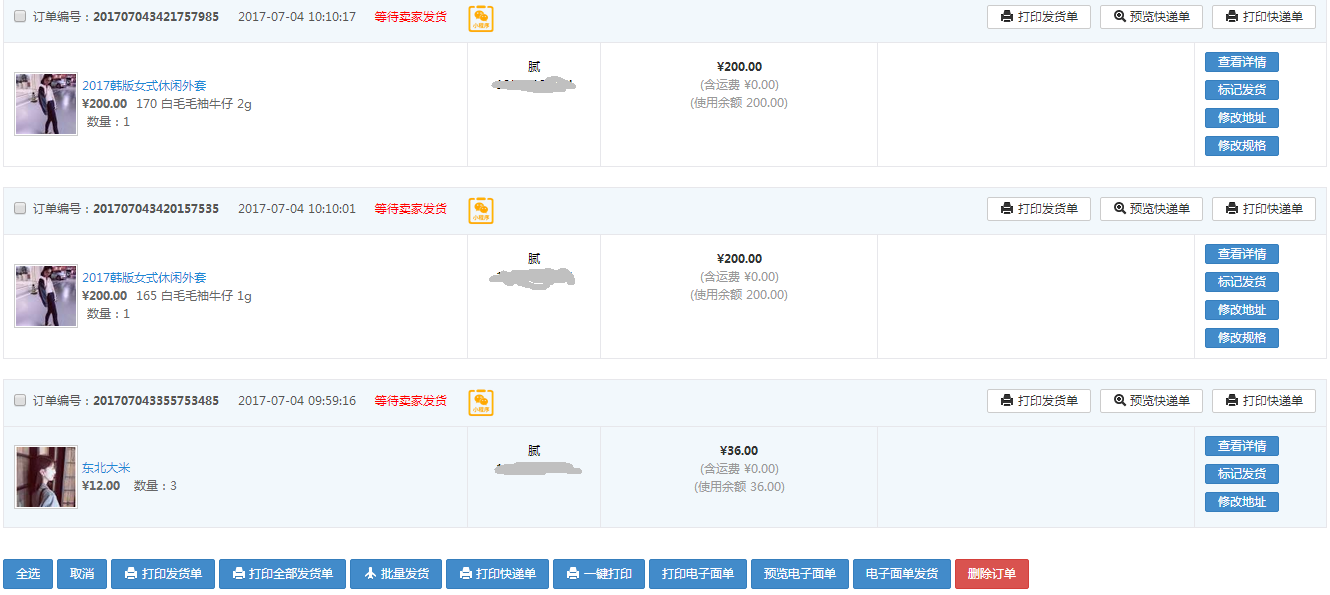Click the bottom 打印发货单 button
The height and width of the screenshot is (595, 1330).
point(163,574)
